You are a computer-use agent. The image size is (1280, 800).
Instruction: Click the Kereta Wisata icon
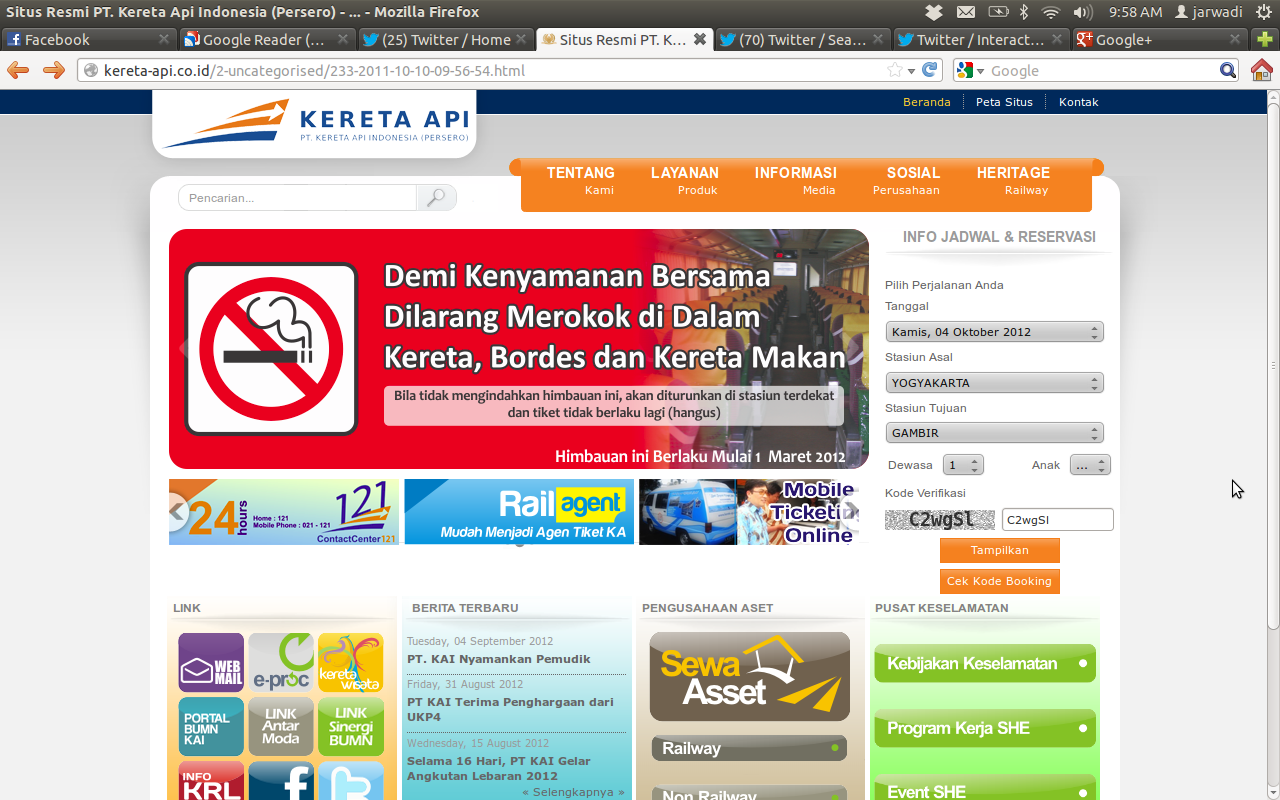[350, 662]
